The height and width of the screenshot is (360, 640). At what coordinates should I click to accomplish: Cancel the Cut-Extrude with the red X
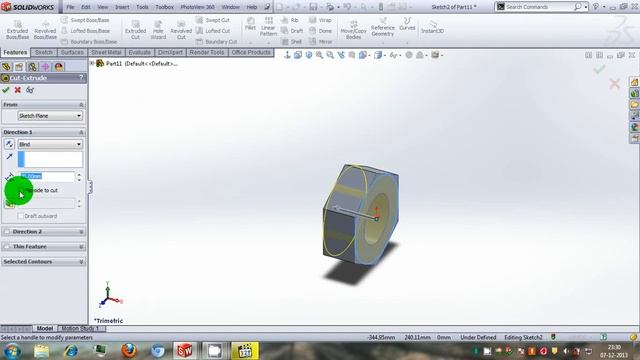[x=18, y=90]
